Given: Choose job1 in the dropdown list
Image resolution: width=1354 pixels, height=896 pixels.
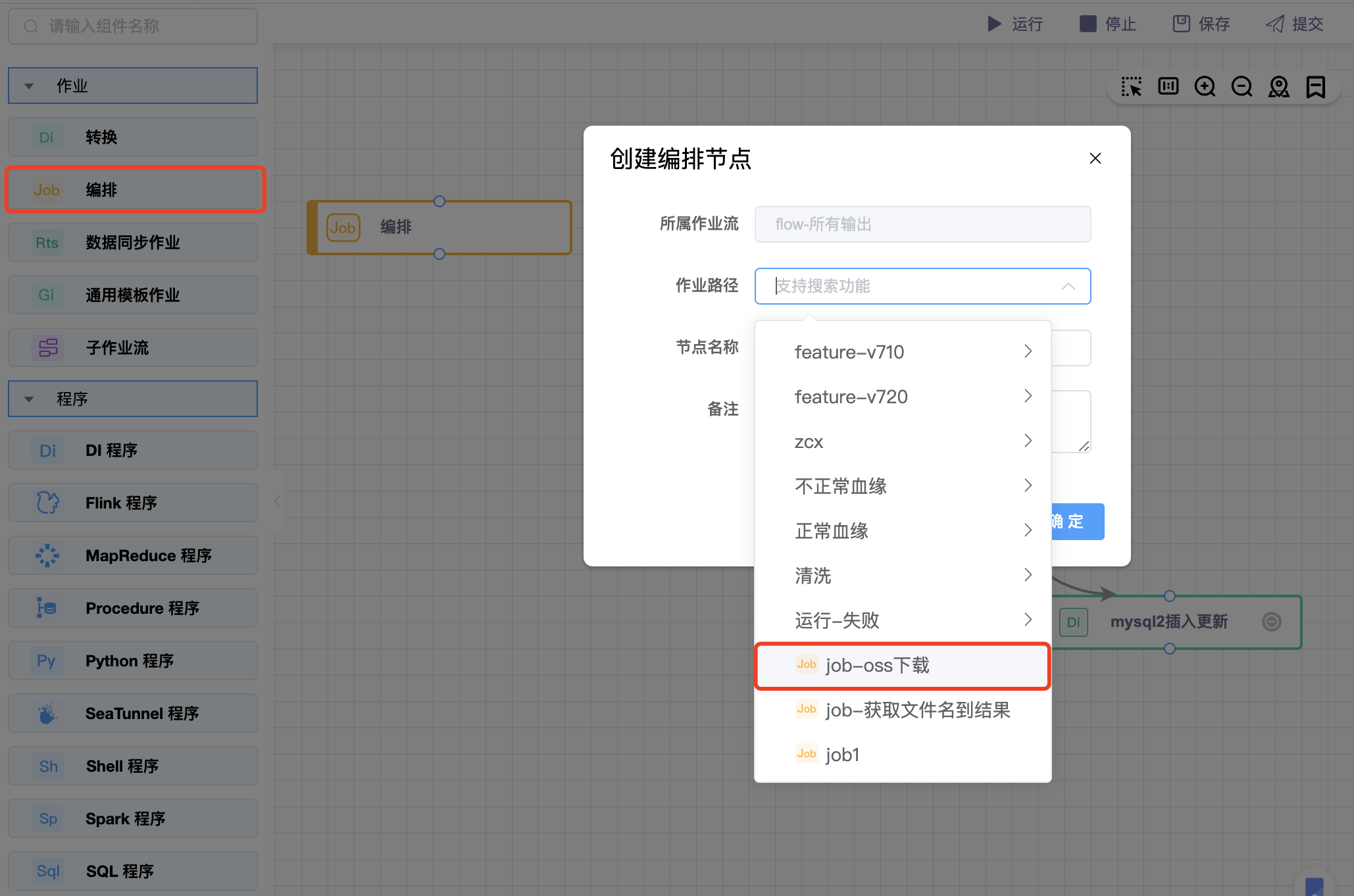Looking at the screenshot, I should click(843, 755).
